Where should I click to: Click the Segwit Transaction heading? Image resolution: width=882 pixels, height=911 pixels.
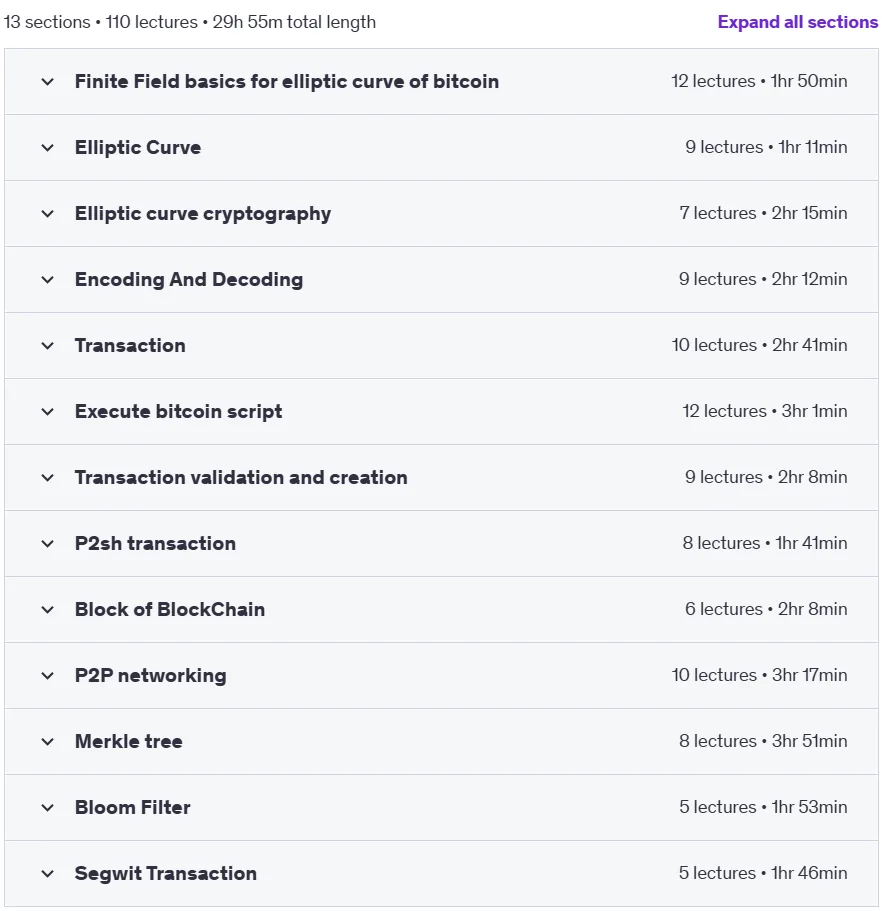tap(166, 873)
